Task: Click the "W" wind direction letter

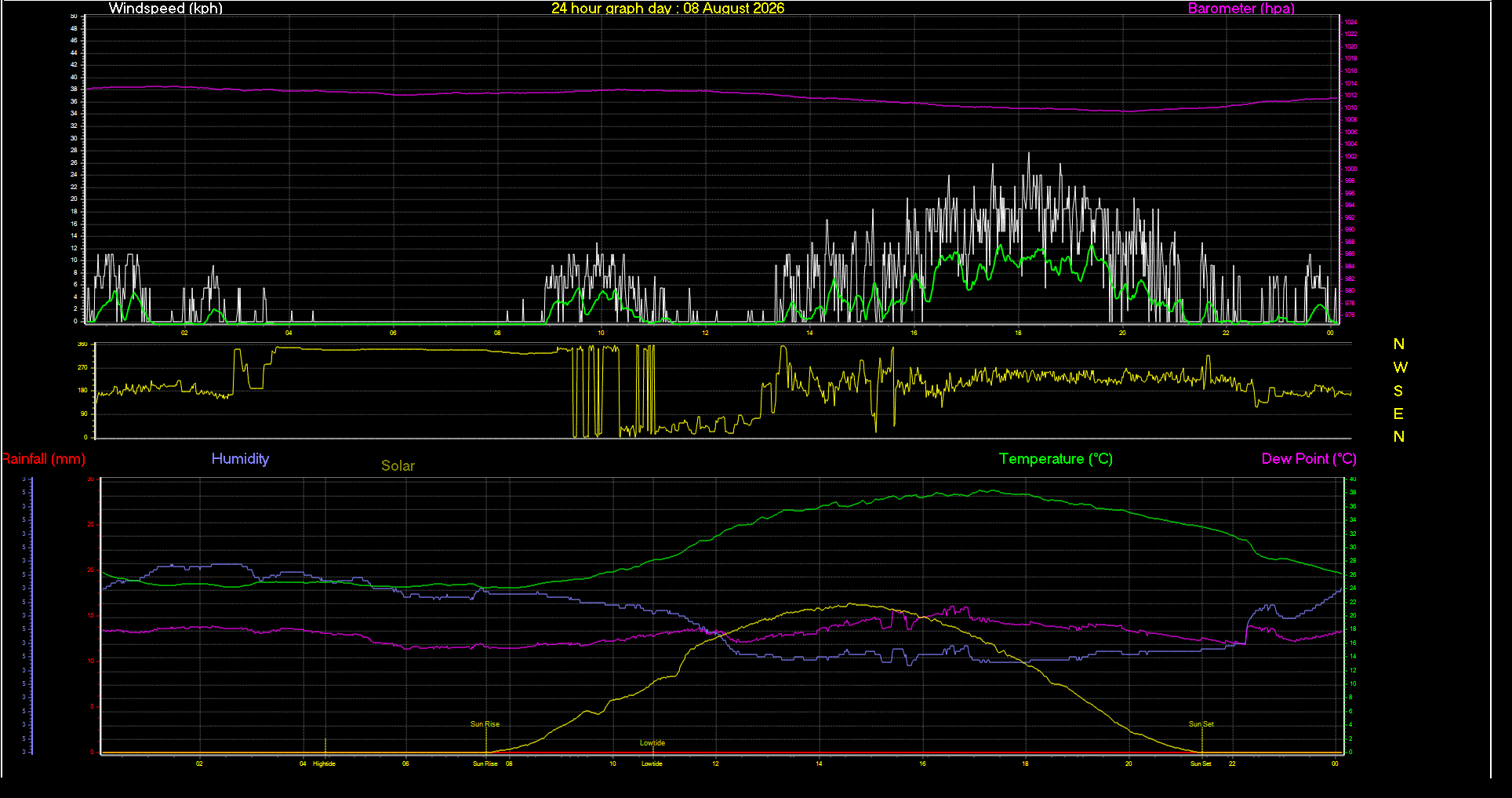Action: tap(1400, 367)
